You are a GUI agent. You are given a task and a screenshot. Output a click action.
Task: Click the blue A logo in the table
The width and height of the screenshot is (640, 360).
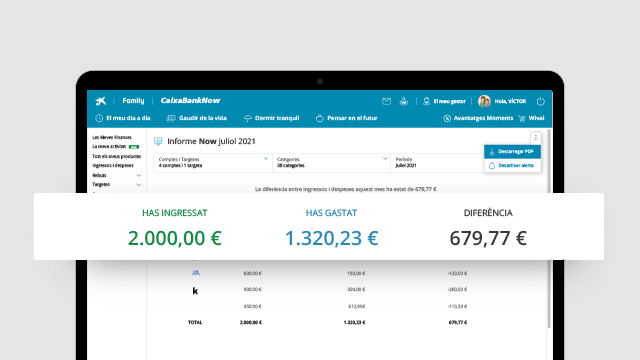click(196, 273)
